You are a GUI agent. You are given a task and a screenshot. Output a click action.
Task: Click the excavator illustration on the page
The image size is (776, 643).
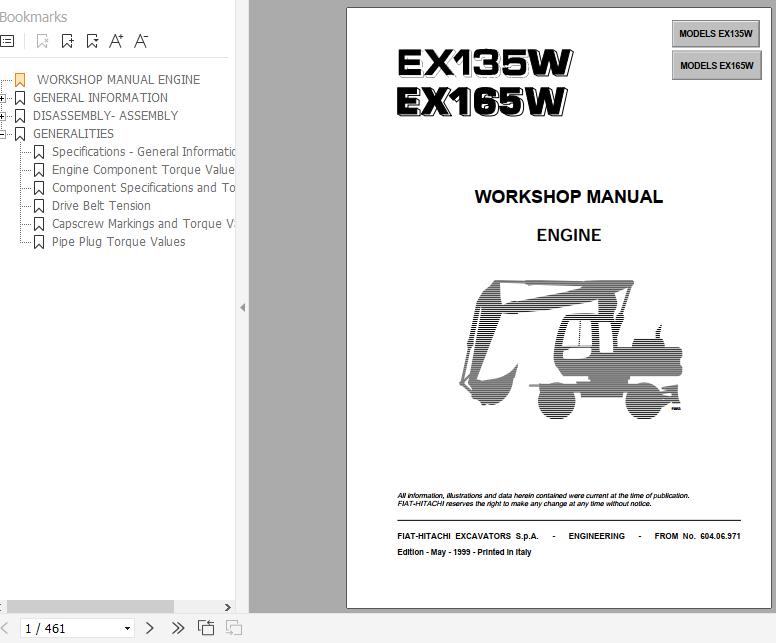click(x=571, y=349)
